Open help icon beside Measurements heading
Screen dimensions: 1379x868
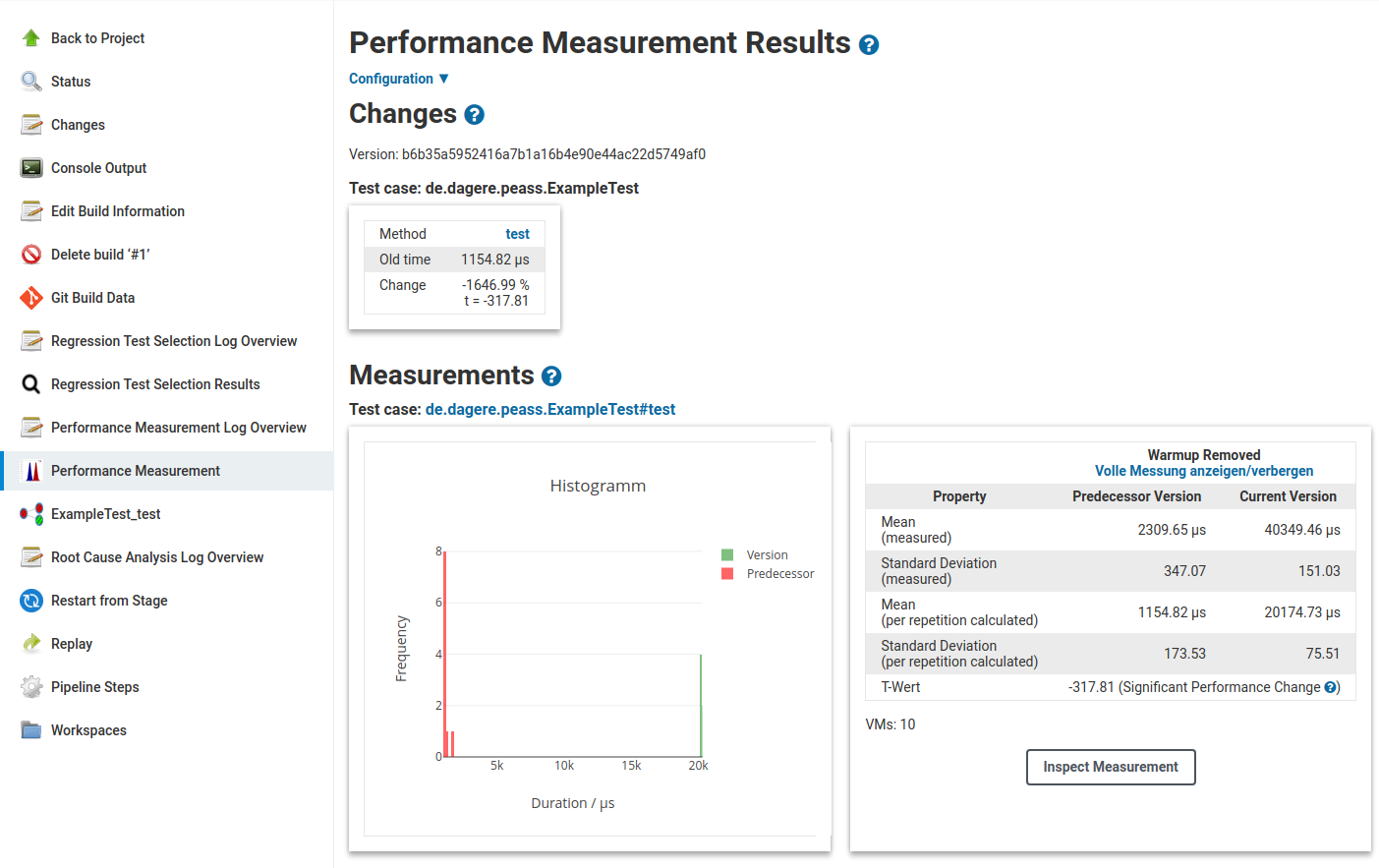click(x=551, y=376)
